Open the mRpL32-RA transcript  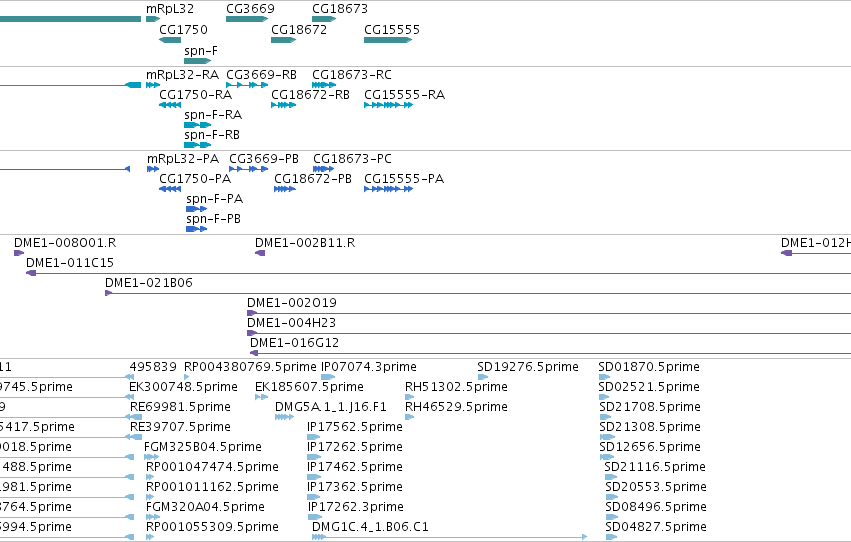[x=153, y=85]
